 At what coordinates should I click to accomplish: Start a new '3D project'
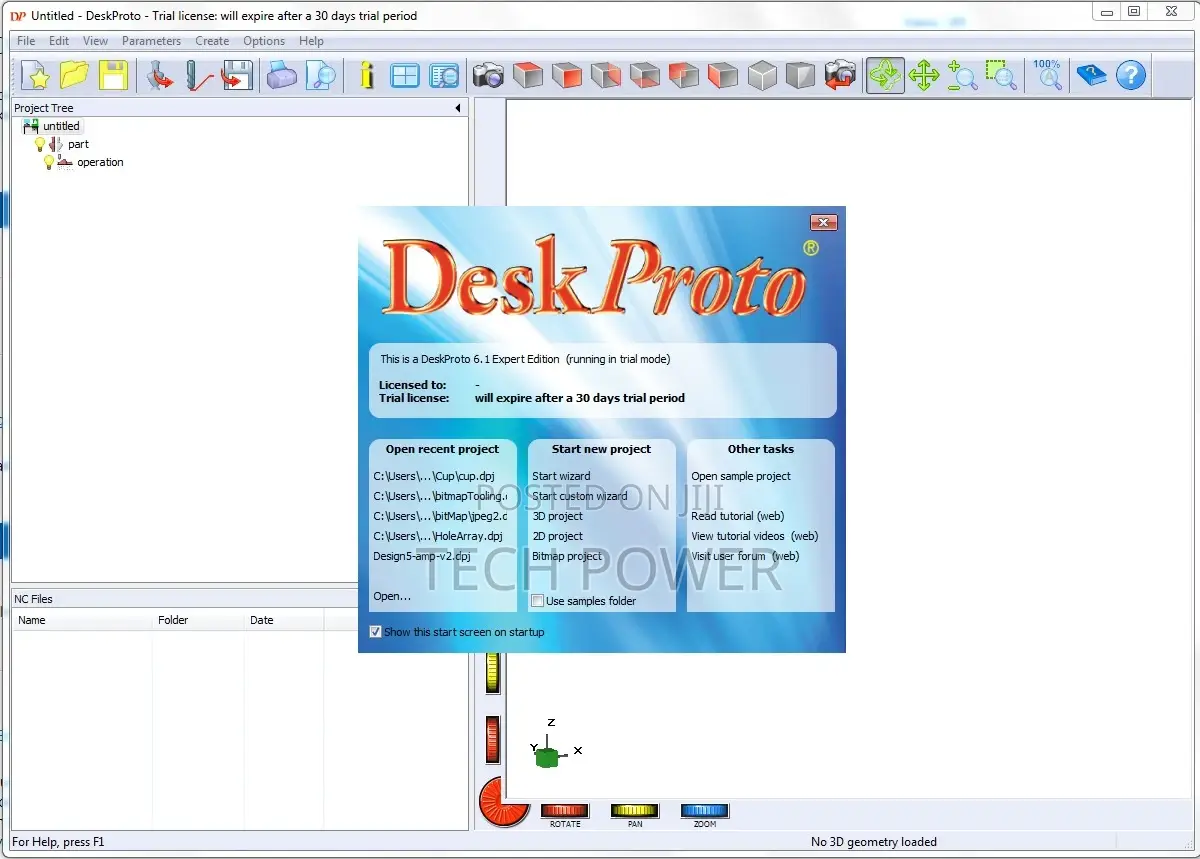pos(557,516)
